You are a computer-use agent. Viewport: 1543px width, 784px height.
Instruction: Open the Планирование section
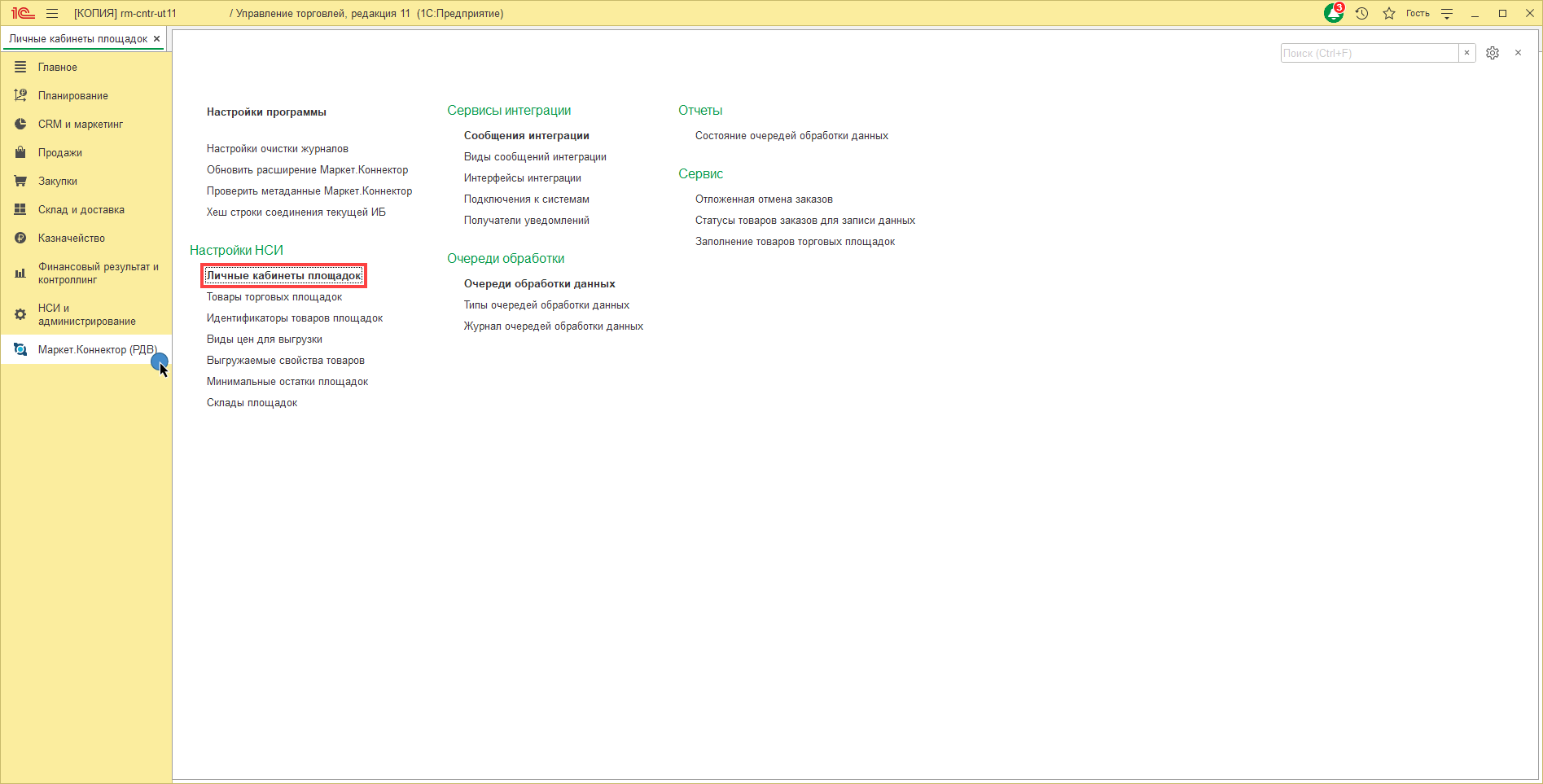tap(73, 95)
